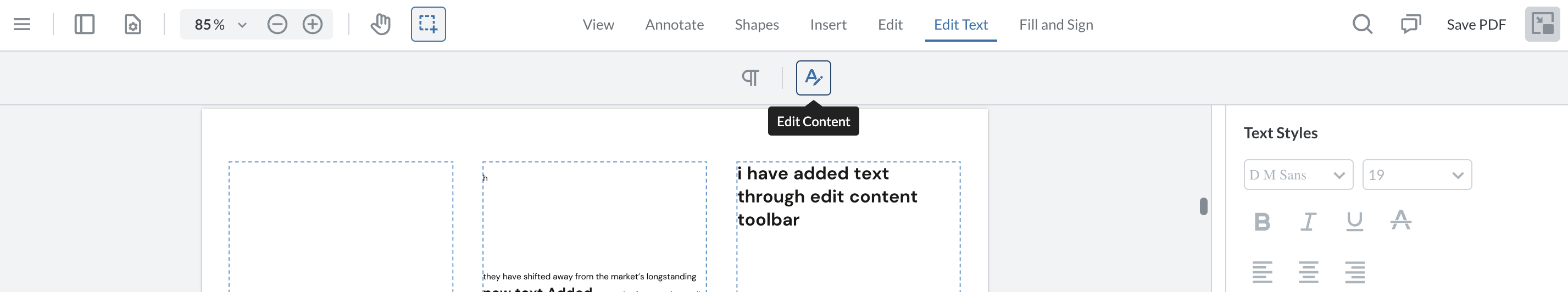Toggle strikethrough text style
This screenshot has height=292, width=1568.
[x=1400, y=220]
